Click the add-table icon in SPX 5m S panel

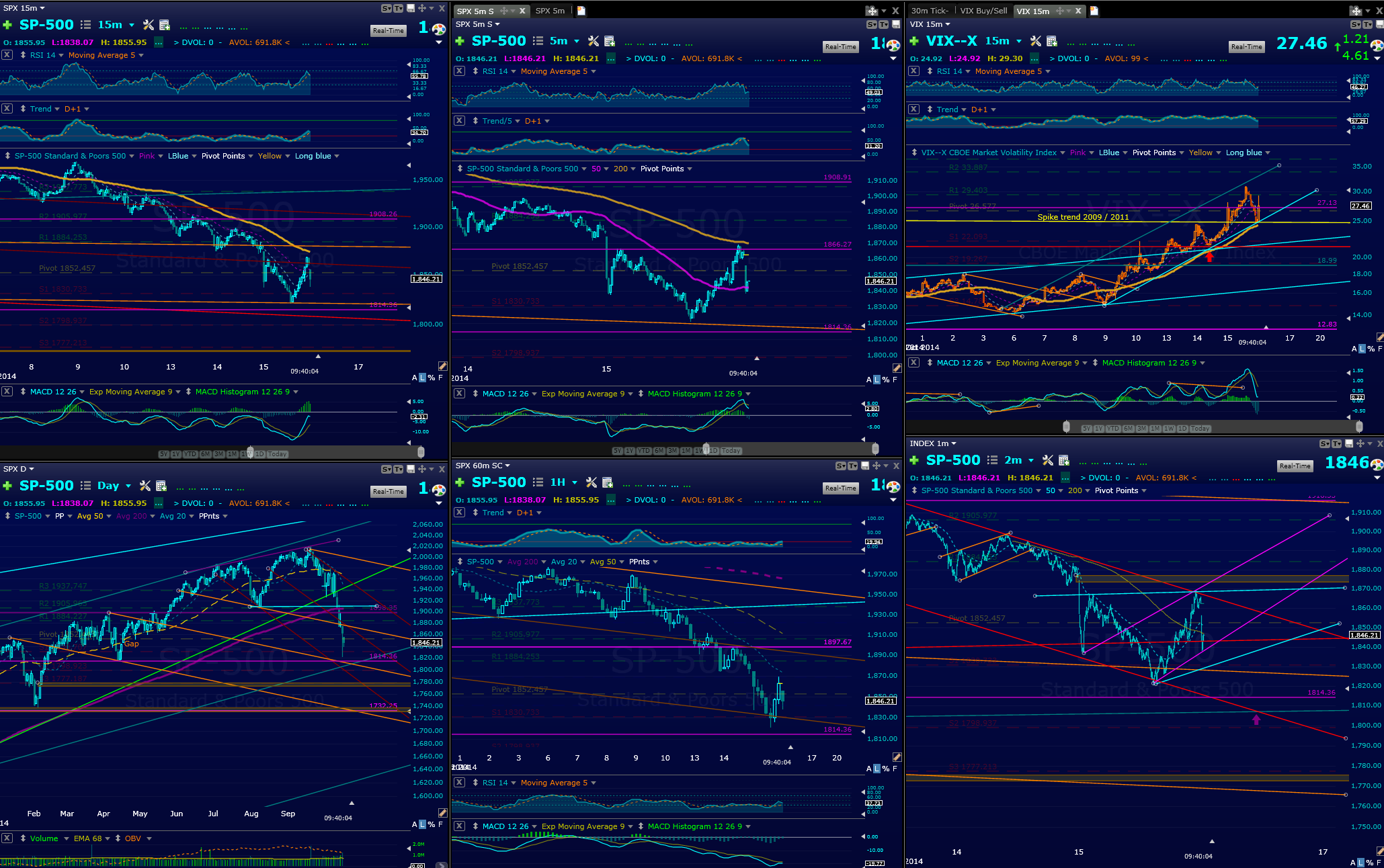[610, 41]
